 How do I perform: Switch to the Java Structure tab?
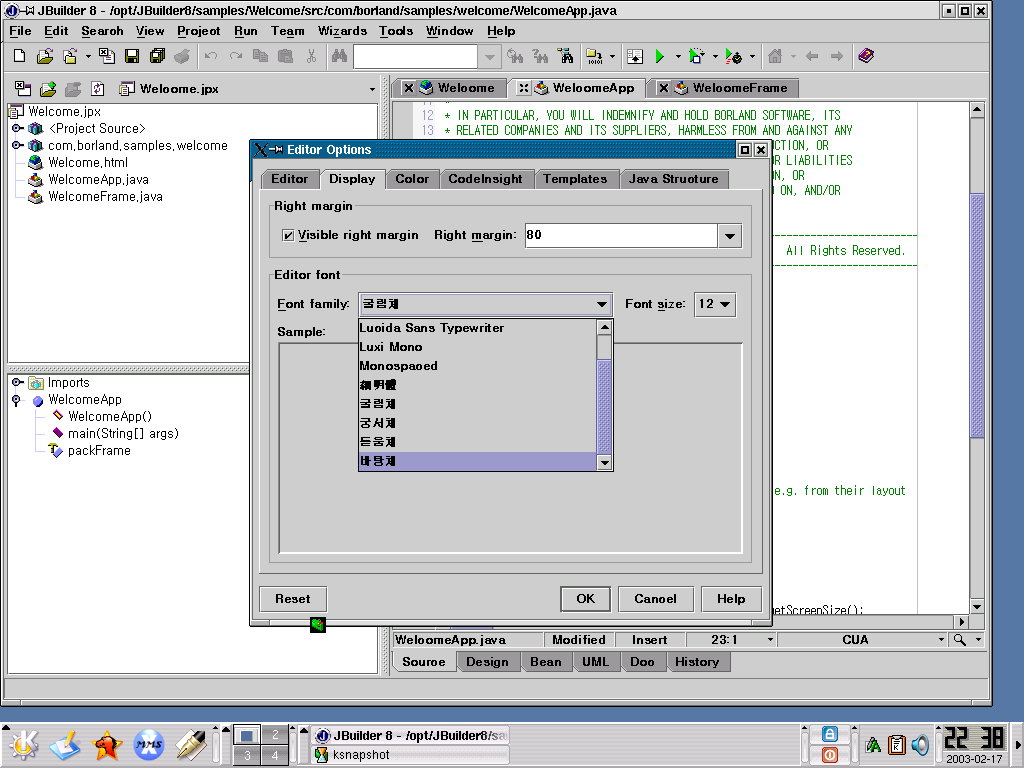[x=674, y=179]
